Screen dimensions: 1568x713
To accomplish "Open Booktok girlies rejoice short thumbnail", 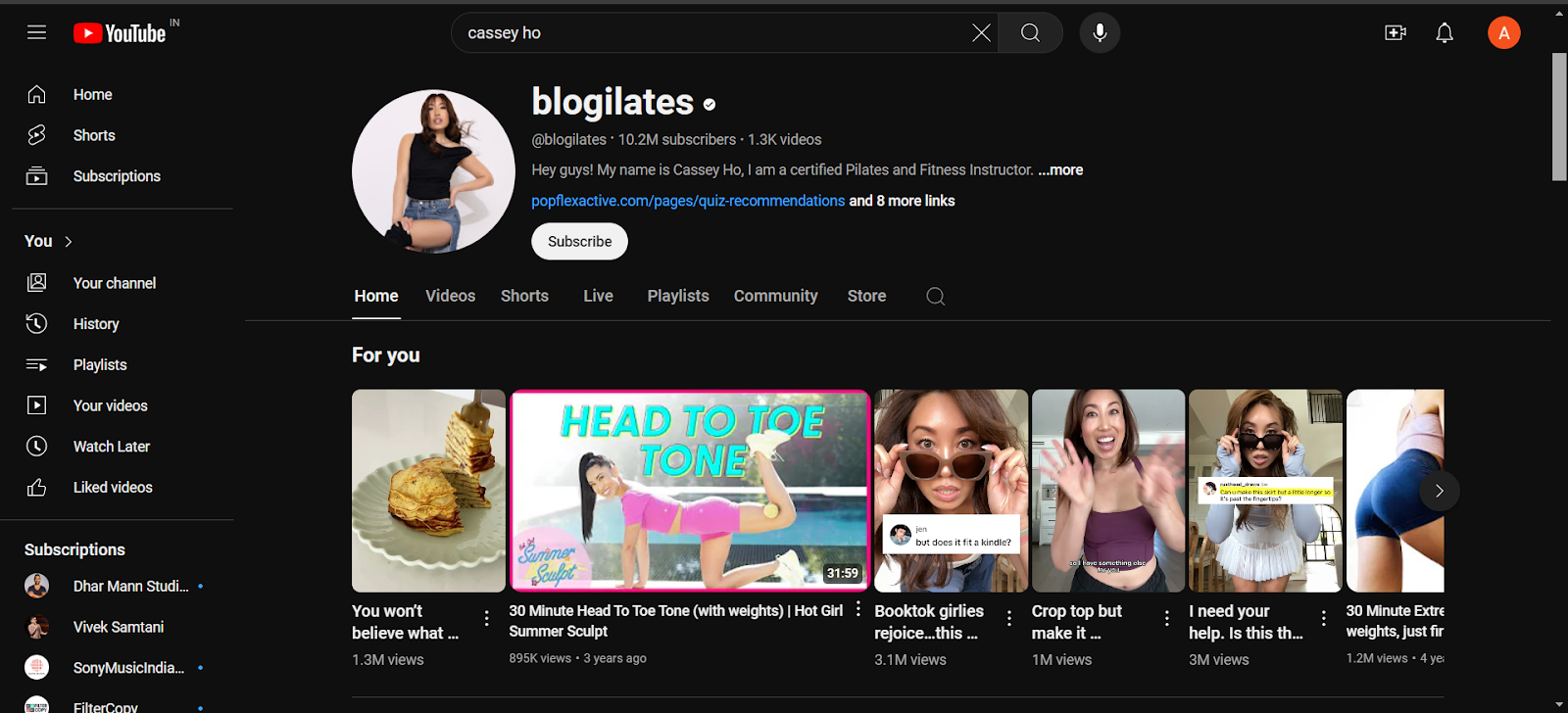I will click(951, 491).
